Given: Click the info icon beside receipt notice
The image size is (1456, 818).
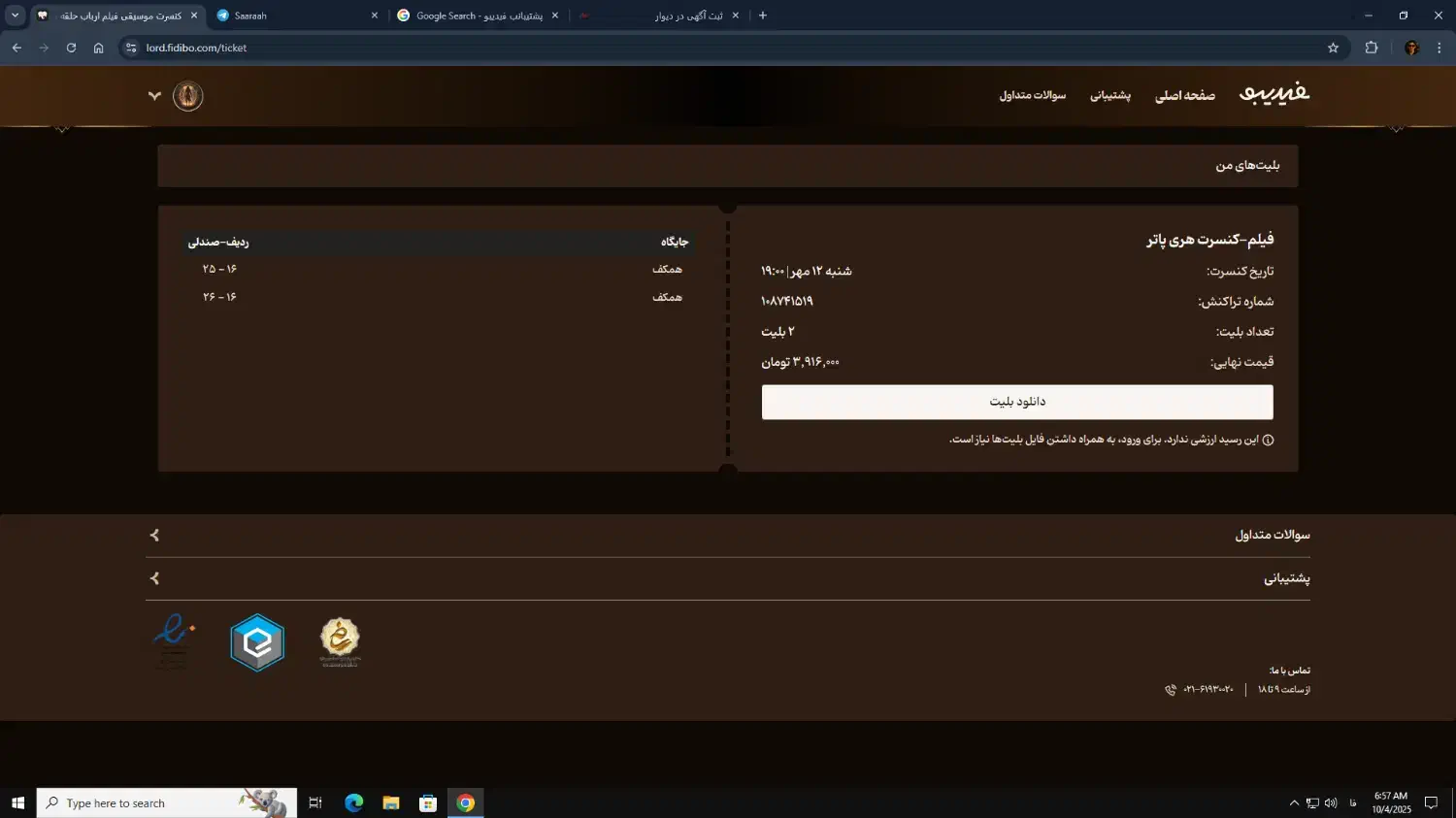Looking at the screenshot, I should (1268, 440).
